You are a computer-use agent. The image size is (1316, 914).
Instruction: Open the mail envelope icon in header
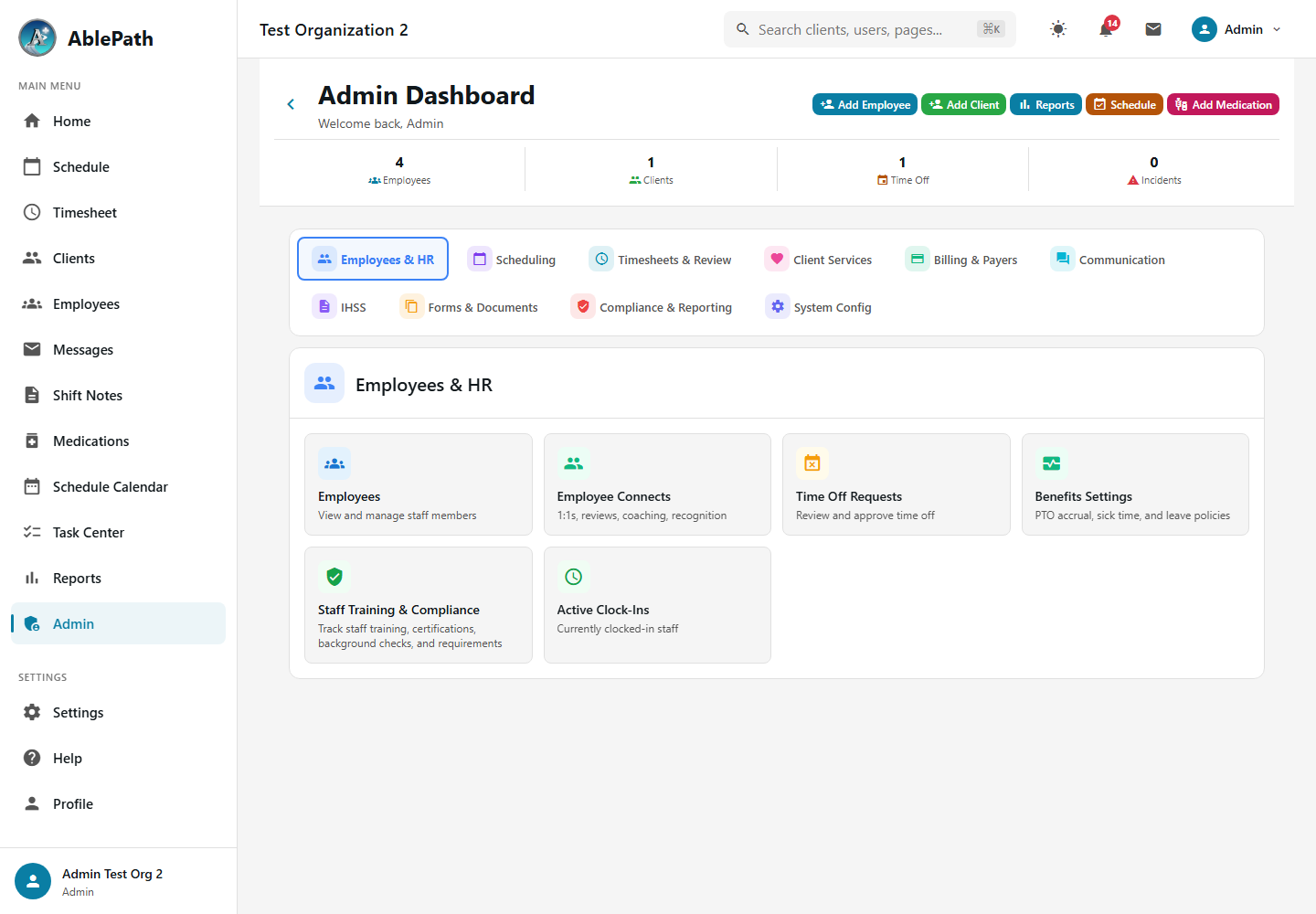pyautogui.click(x=1153, y=29)
